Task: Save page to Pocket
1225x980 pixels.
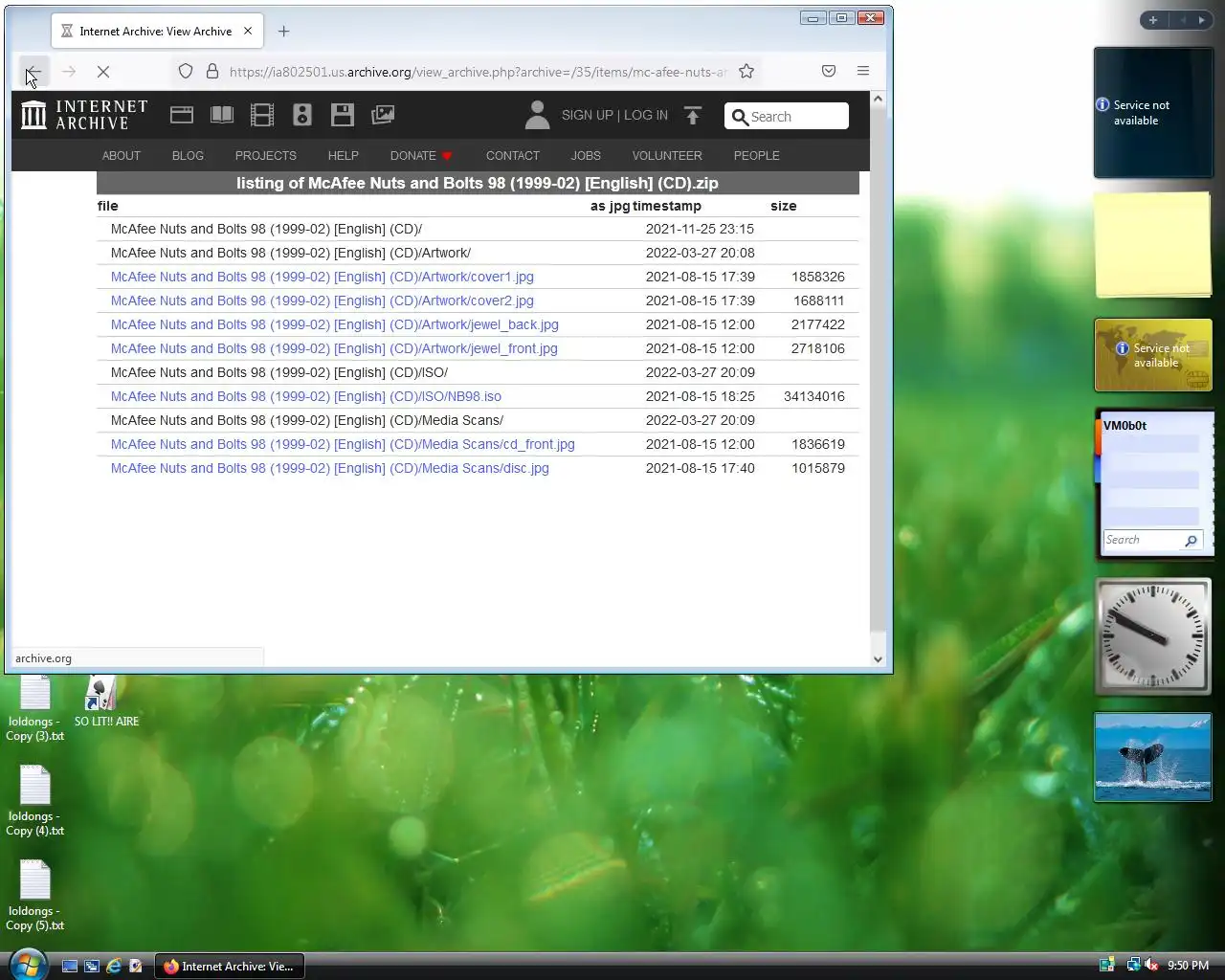Action: (829, 71)
